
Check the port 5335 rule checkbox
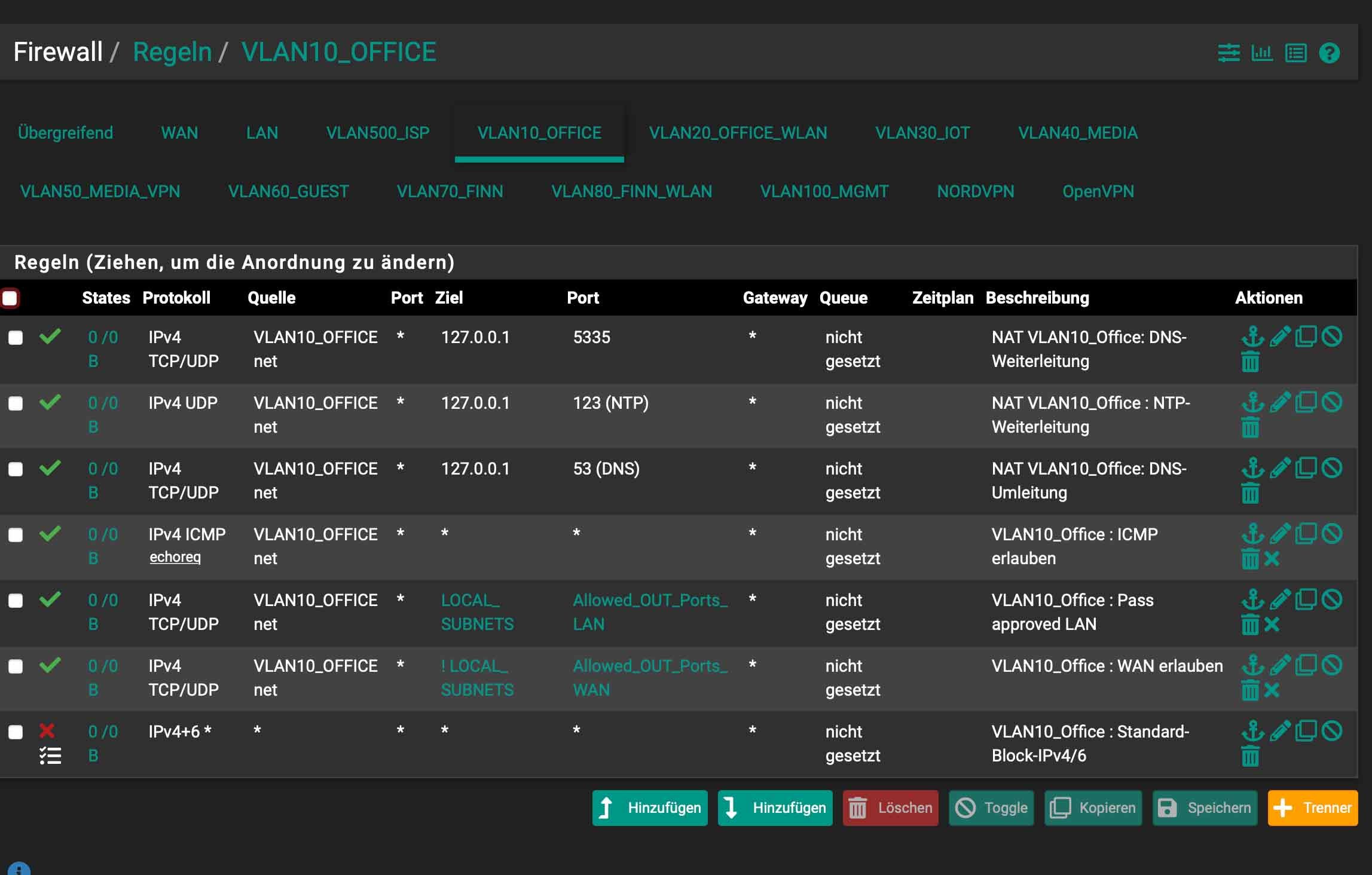tap(16, 338)
